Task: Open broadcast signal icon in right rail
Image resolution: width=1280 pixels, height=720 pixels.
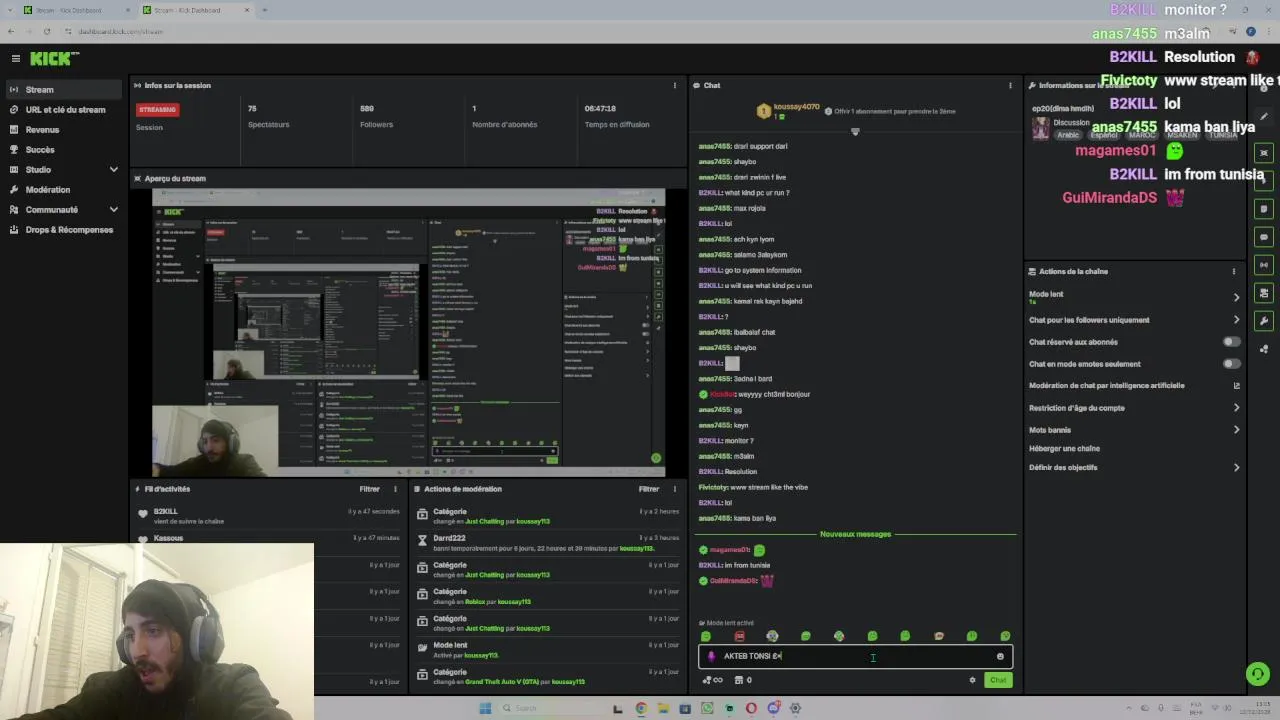Action: tap(1264, 265)
